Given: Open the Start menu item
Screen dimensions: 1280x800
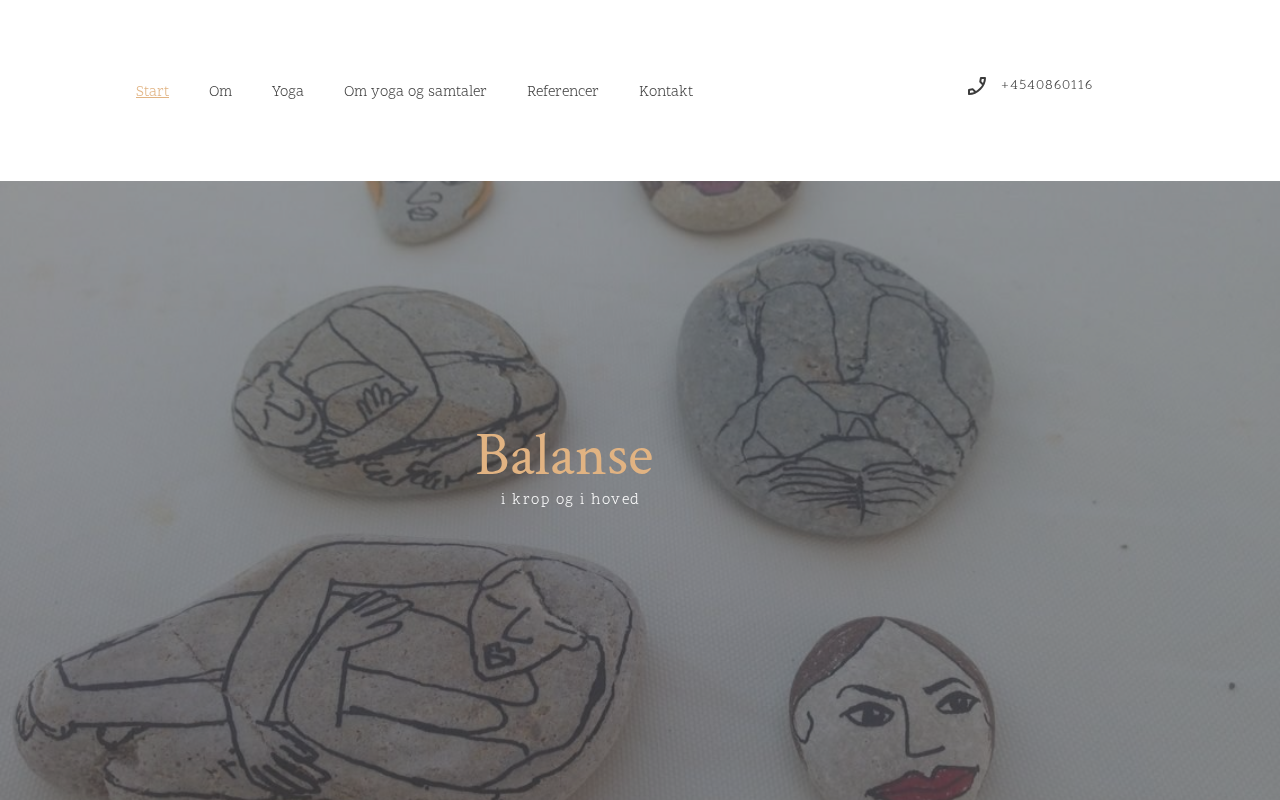Looking at the screenshot, I should 152,92.
